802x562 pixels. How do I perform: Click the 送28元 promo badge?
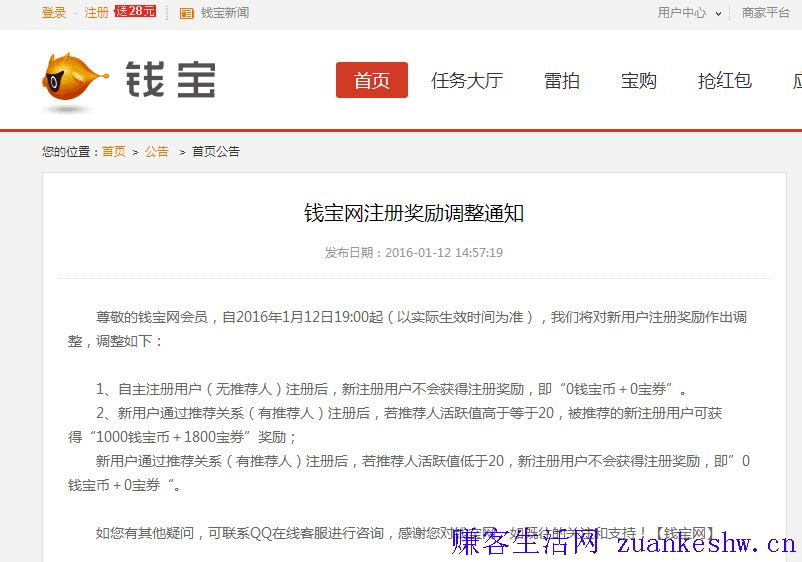(135, 11)
